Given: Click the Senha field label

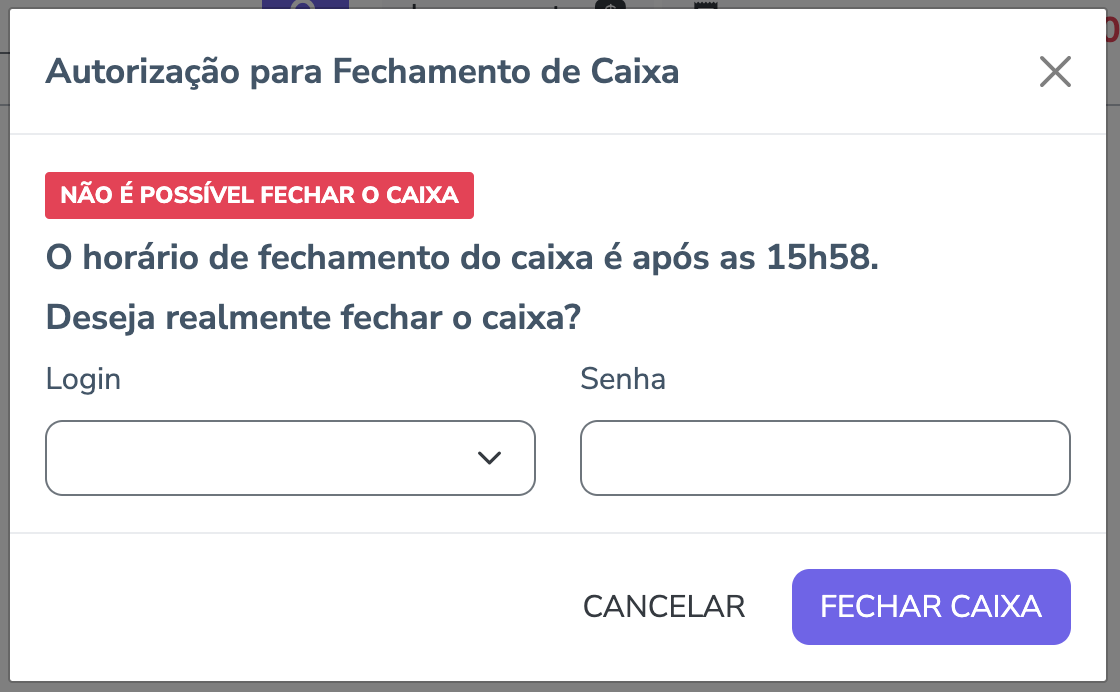Looking at the screenshot, I should point(622,379).
